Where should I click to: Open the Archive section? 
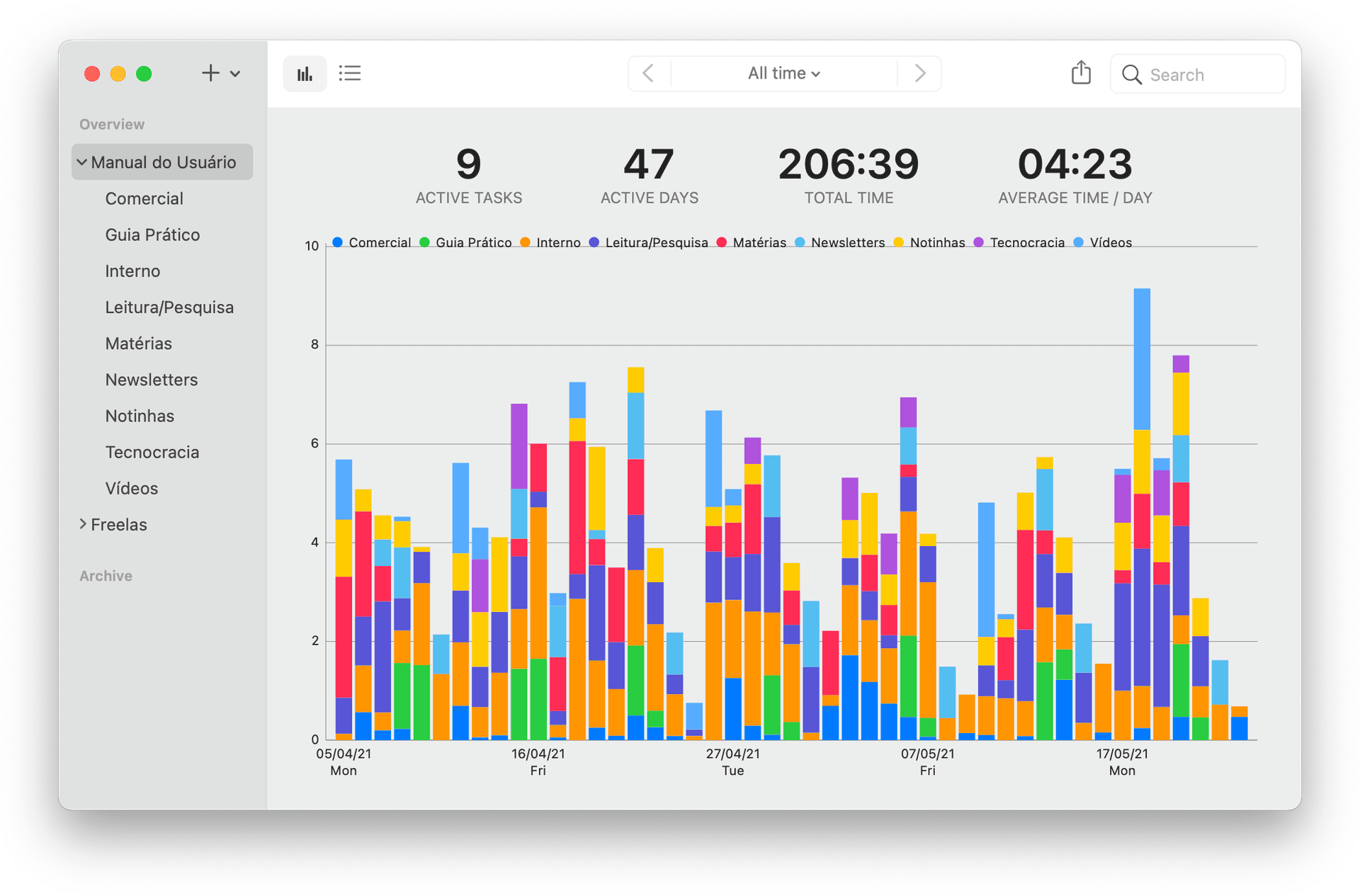[106, 576]
